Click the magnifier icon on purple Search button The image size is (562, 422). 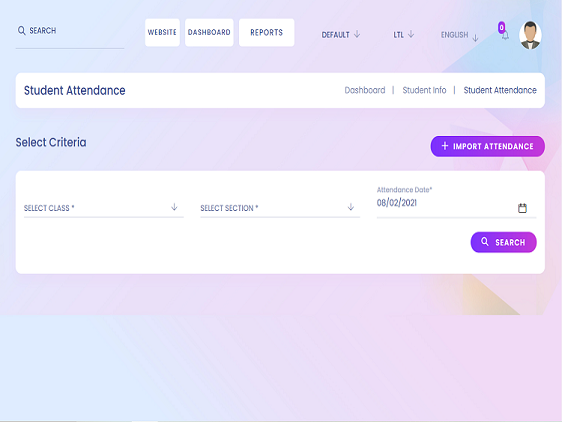coord(485,242)
